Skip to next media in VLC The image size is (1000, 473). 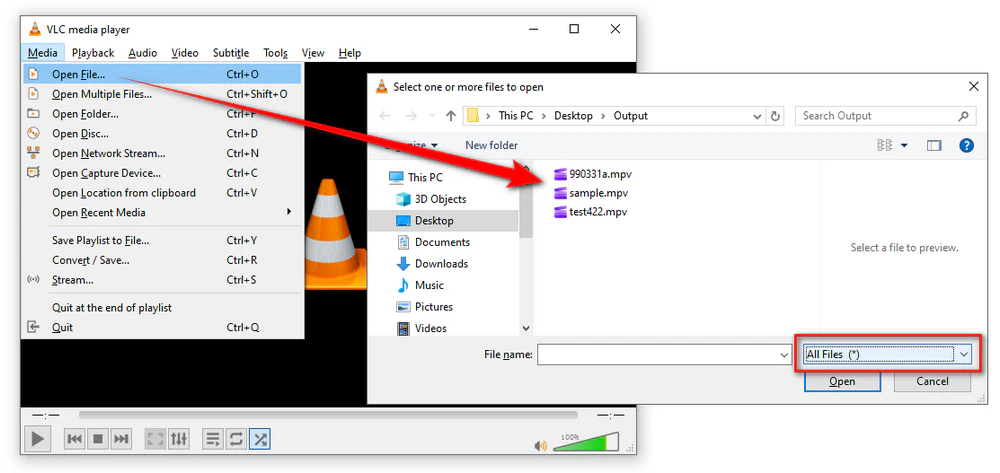[121, 439]
